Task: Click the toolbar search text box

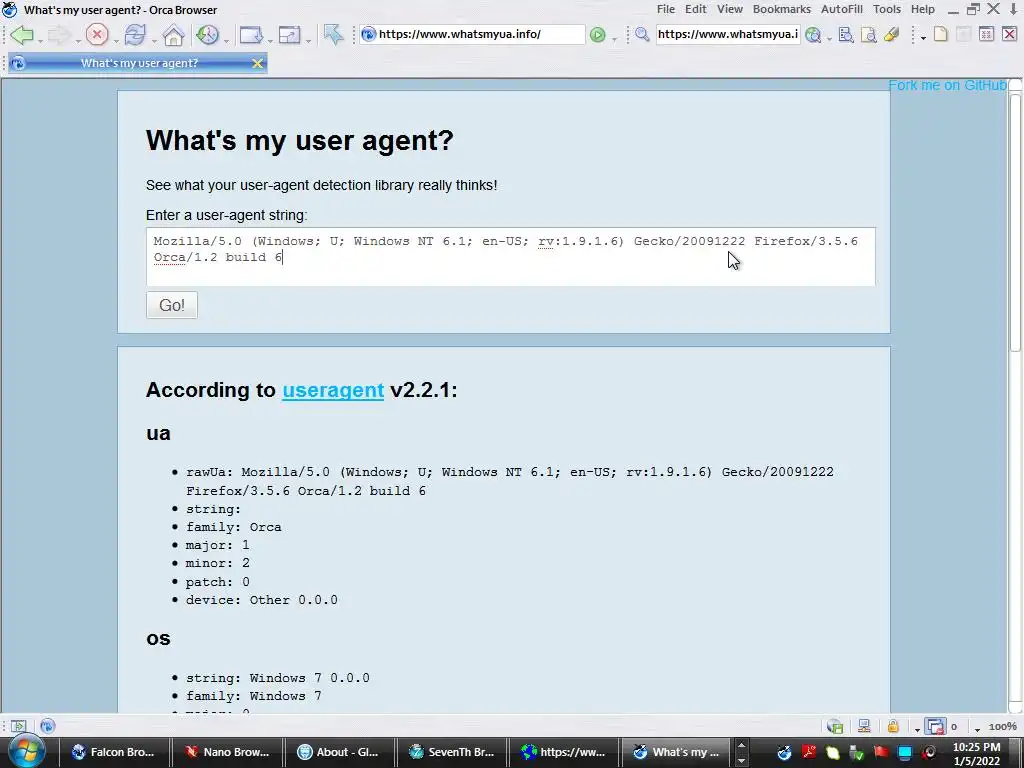Action: pyautogui.click(x=728, y=34)
